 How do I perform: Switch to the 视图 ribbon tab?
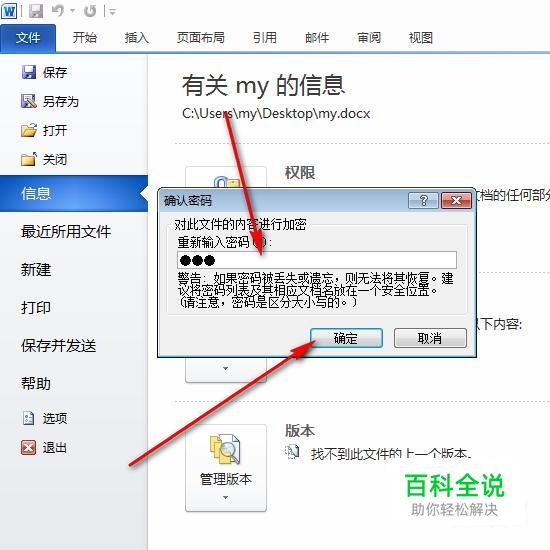coord(421,38)
